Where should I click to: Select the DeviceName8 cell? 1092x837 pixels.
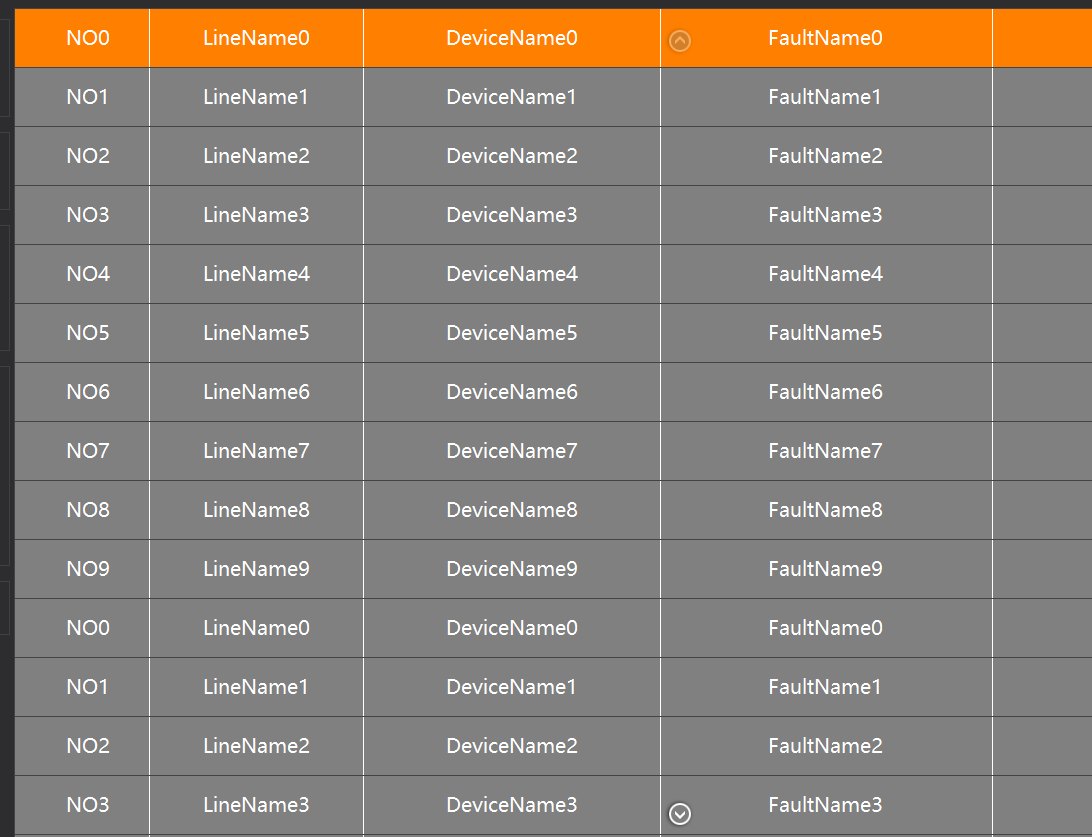(x=512, y=510)
